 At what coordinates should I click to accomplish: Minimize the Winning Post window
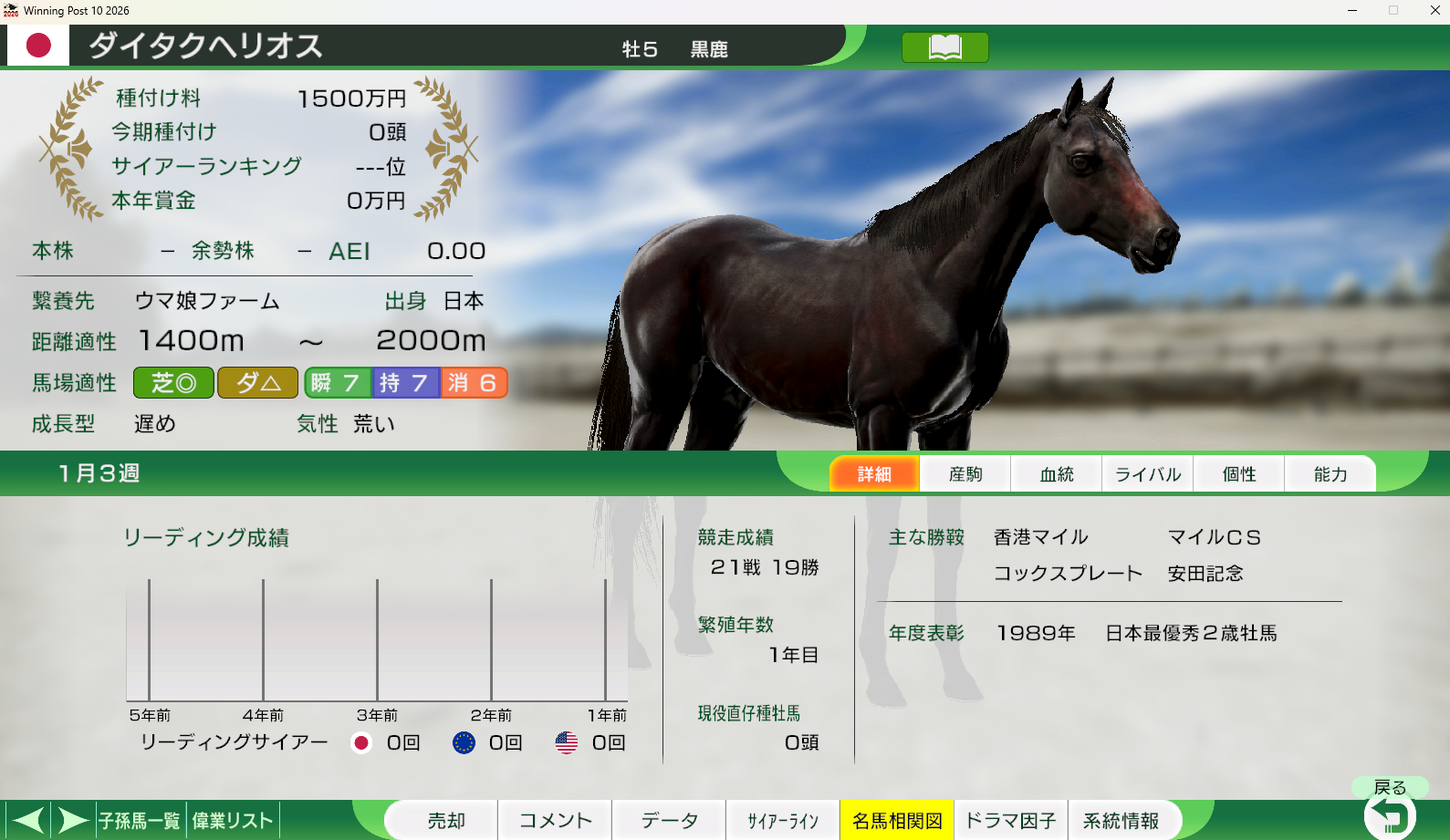[x=1352, y=11]
